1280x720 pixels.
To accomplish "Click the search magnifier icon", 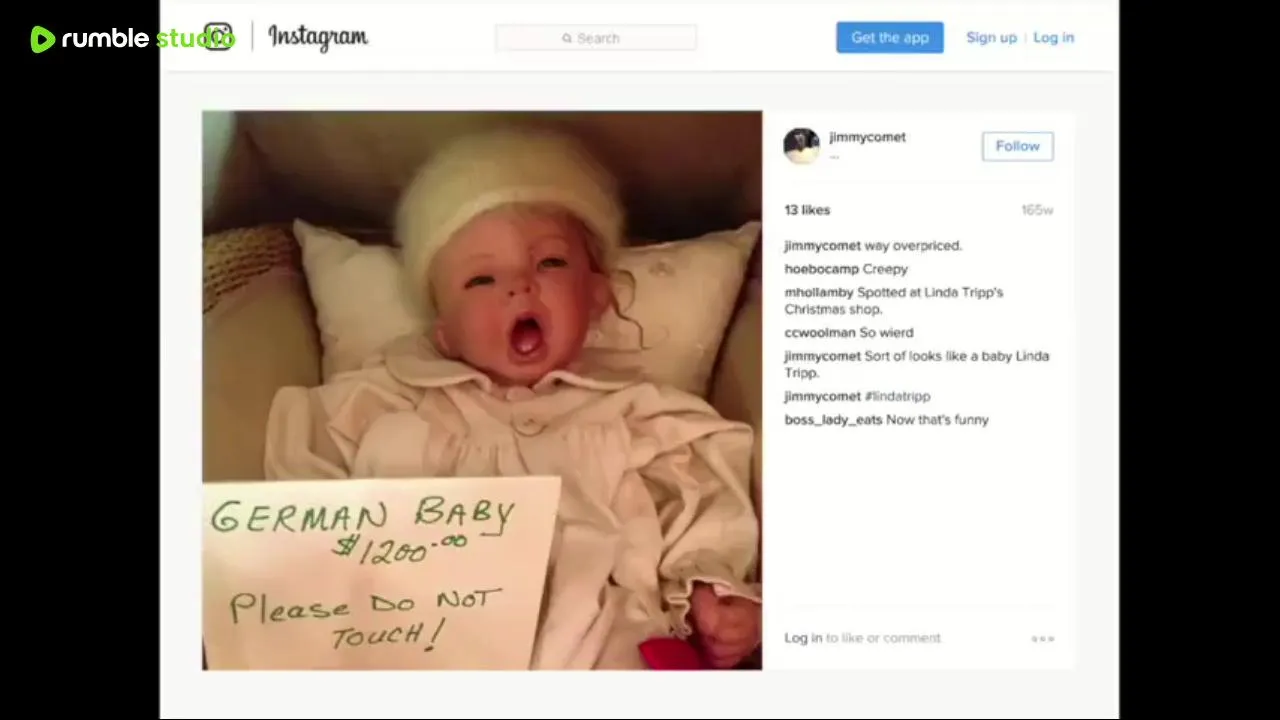I will point(567,38).
